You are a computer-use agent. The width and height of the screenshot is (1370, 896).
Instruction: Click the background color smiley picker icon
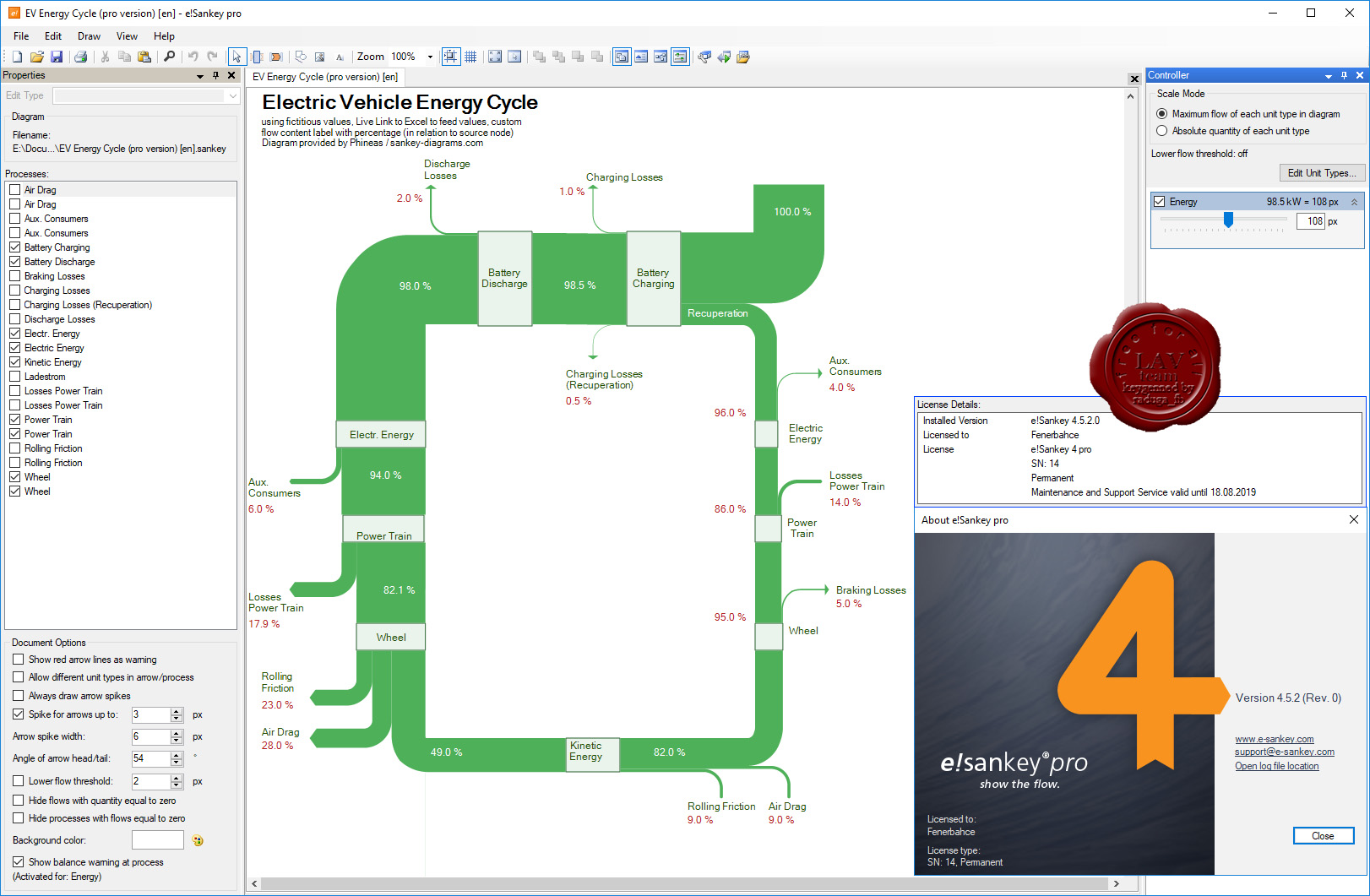198,840
